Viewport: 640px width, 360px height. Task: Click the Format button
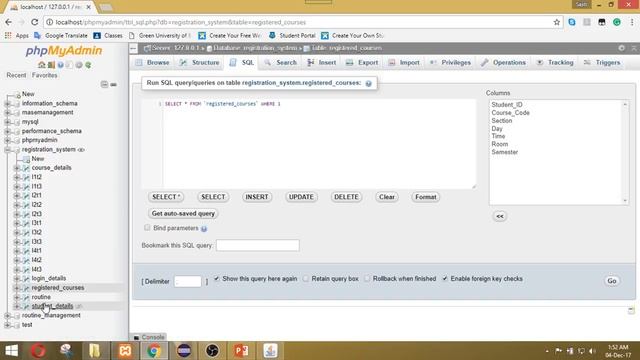(425, 197)
